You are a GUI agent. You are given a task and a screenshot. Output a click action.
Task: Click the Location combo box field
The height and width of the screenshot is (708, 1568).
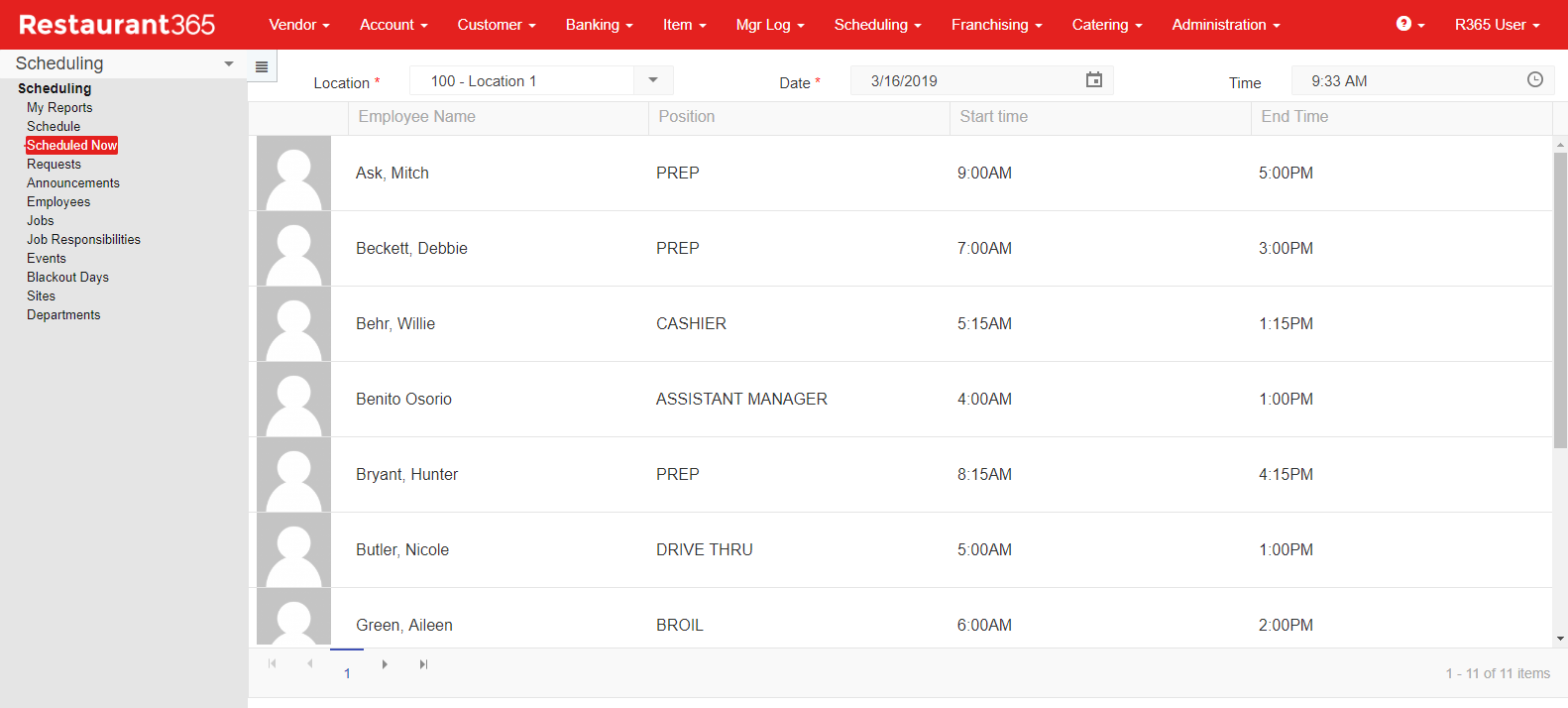[x=541, y=80]
